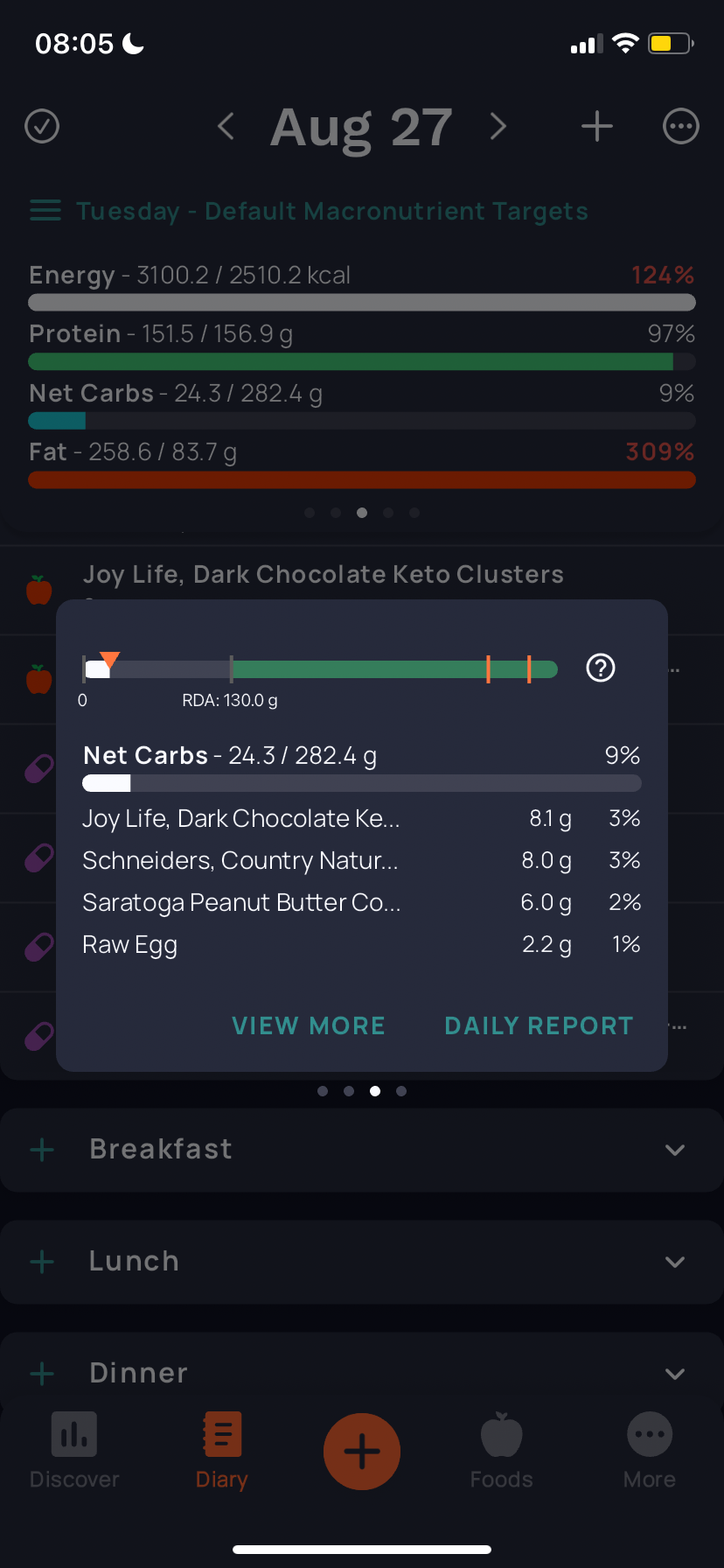Go to previous day arrow
This screenshot has width=724, height=1568.
226,127
